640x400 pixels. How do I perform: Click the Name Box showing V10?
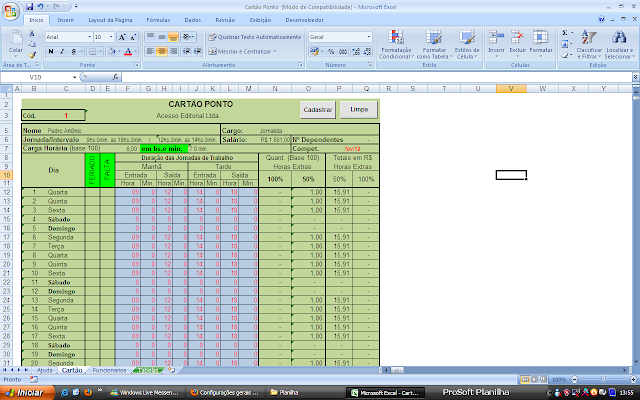point(38,77)
